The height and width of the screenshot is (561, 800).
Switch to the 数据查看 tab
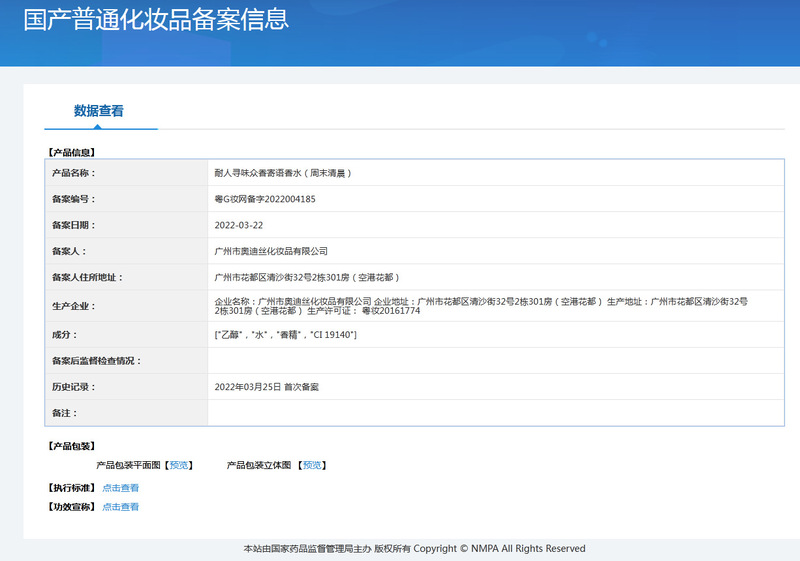click(99, 111)
